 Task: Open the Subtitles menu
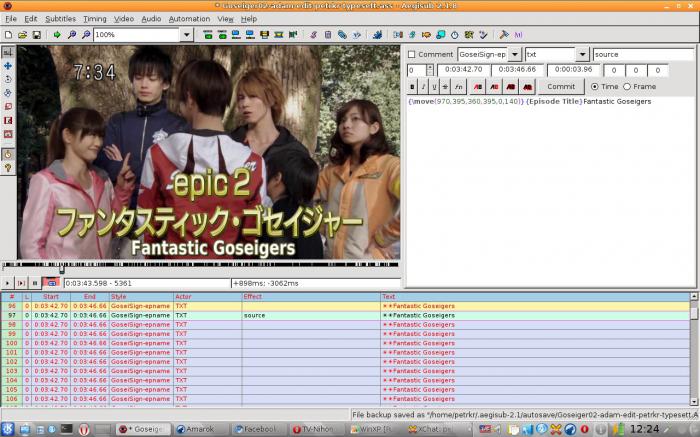click(x=60, y=19)
